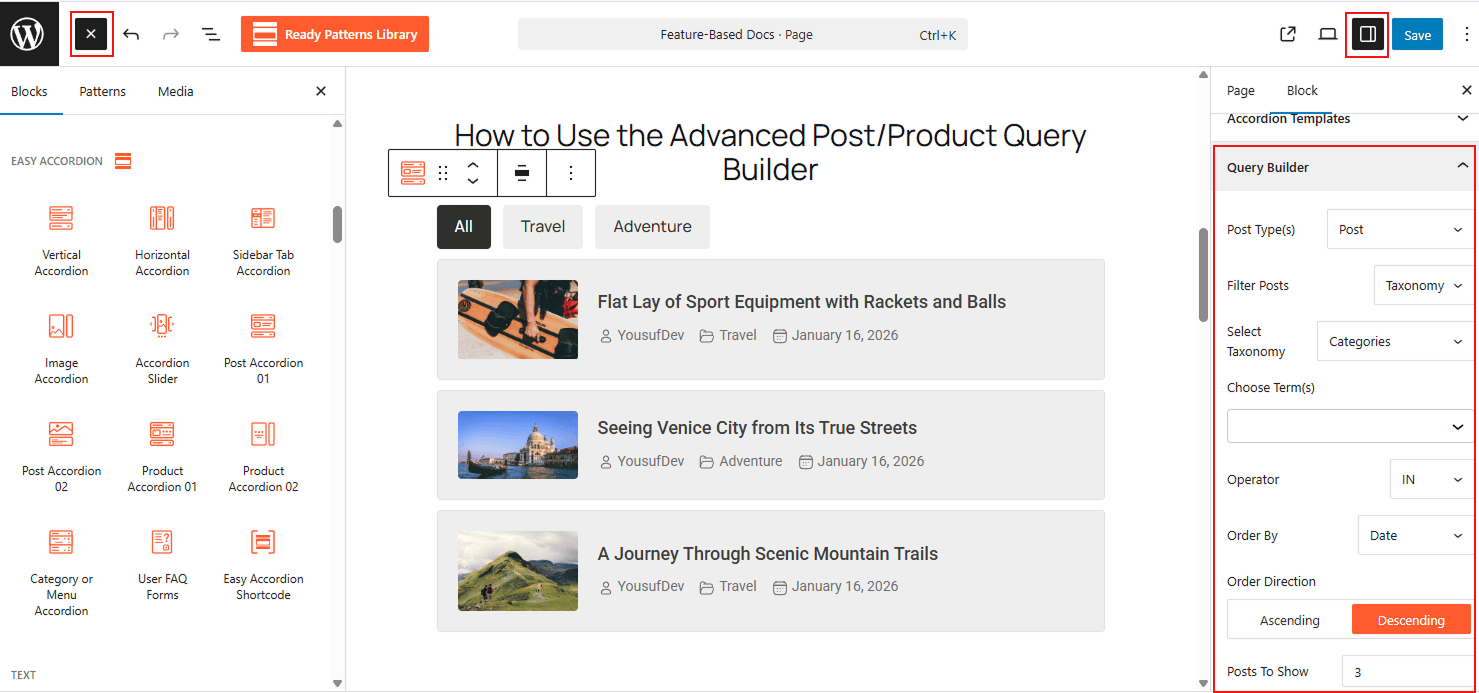This screenshot has width=1479, height=693.
Task: Save the page with Save button
Action: coord(1417,33)
